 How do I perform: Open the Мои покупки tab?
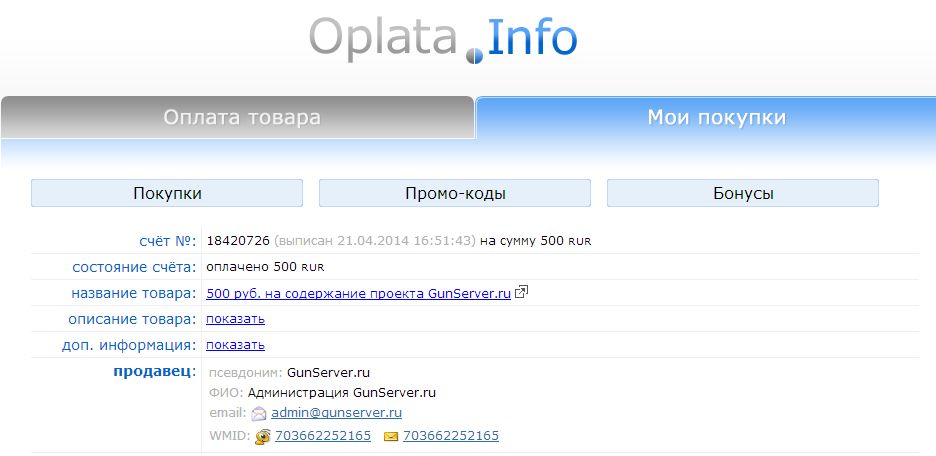point(716,118)
